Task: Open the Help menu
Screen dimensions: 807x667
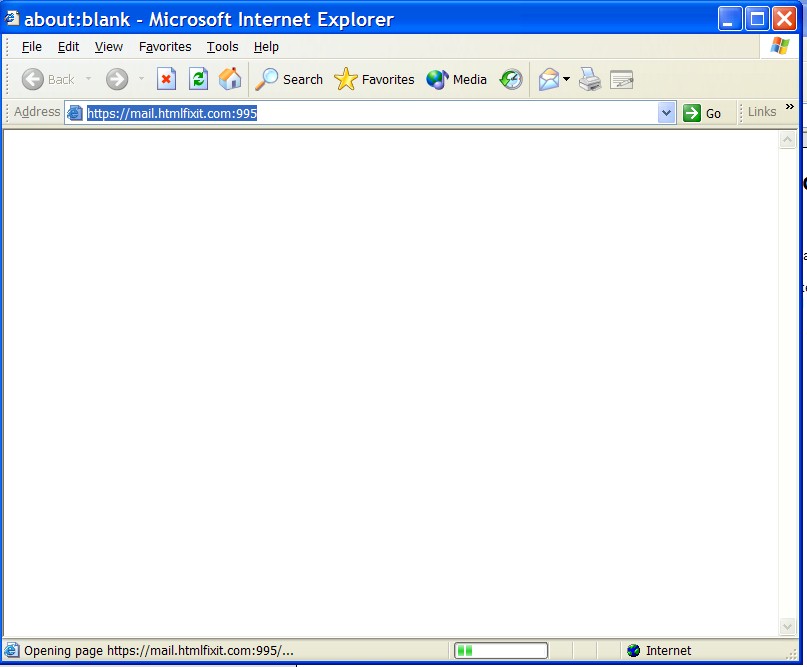Action: [x=266, y=47]
